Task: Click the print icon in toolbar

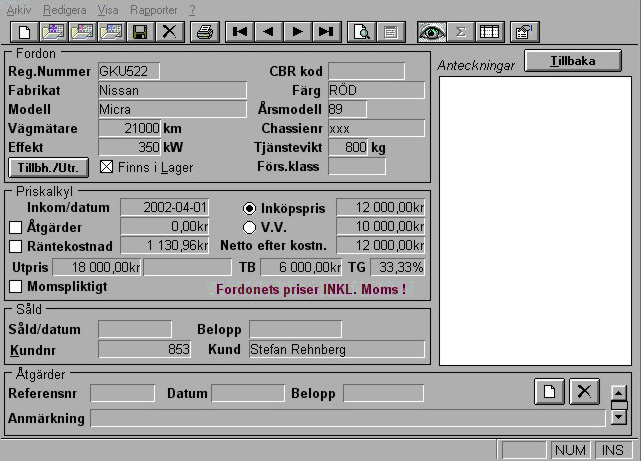Action: (204, 31)
